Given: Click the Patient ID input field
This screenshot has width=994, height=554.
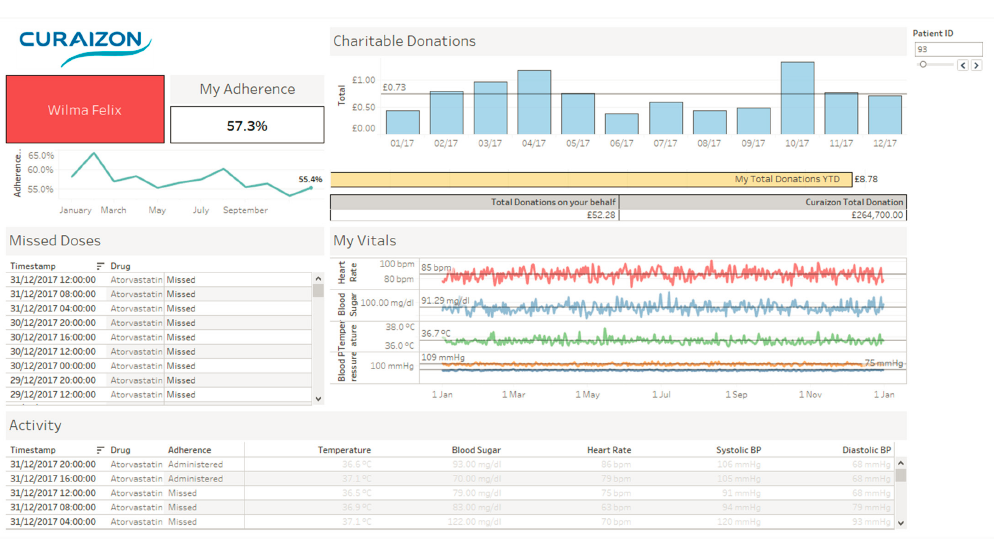Looking at the screenshot, I should pos(948,49).
